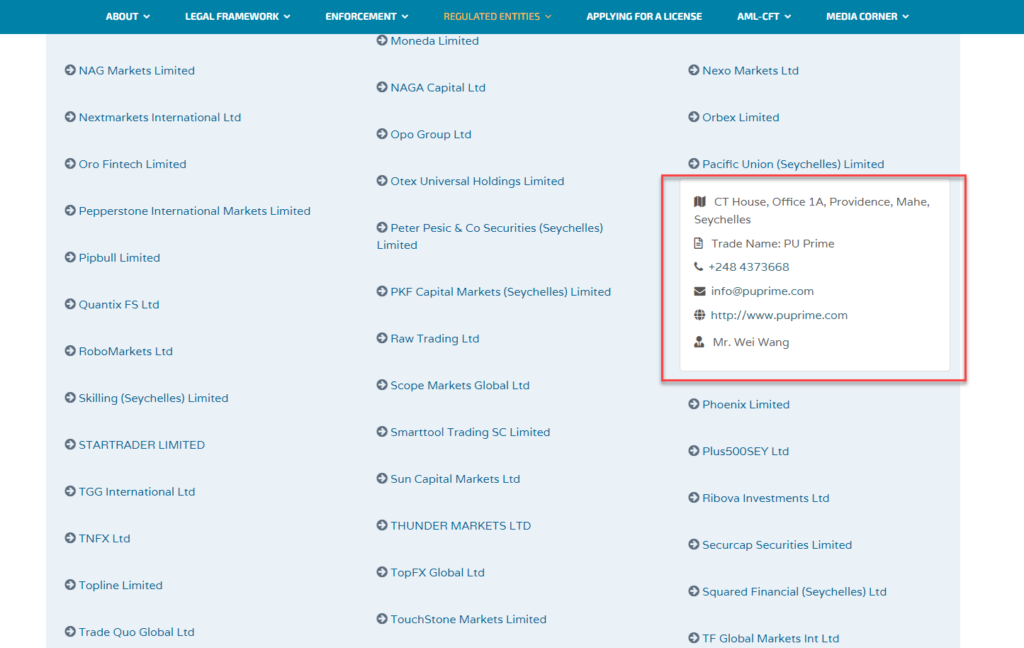This screenshot has width=1024, height=648.
Task: Click the arrow icon beside Quantix FS Ltd
Action: coord(70,304)
